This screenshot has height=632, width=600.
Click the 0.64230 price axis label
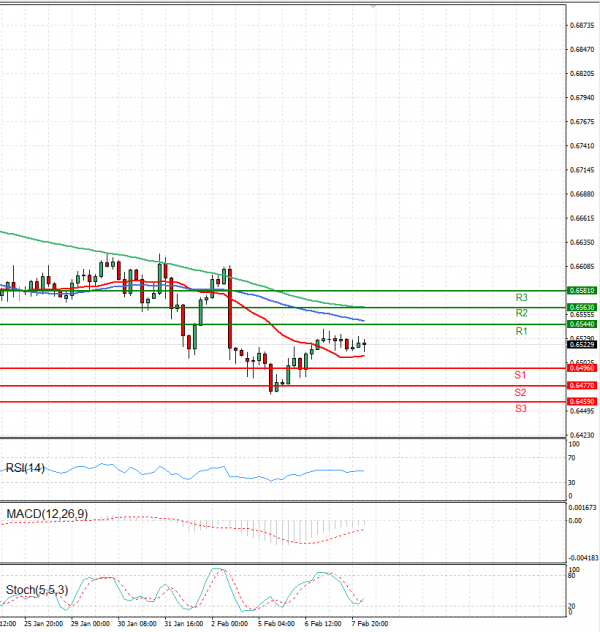582,435
